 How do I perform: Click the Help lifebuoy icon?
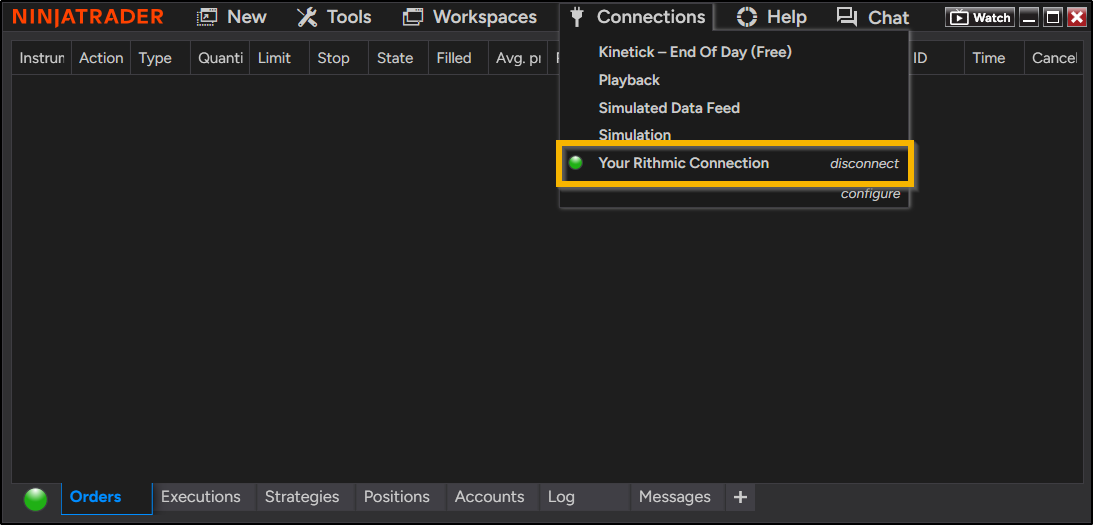[x=747, y=17]
